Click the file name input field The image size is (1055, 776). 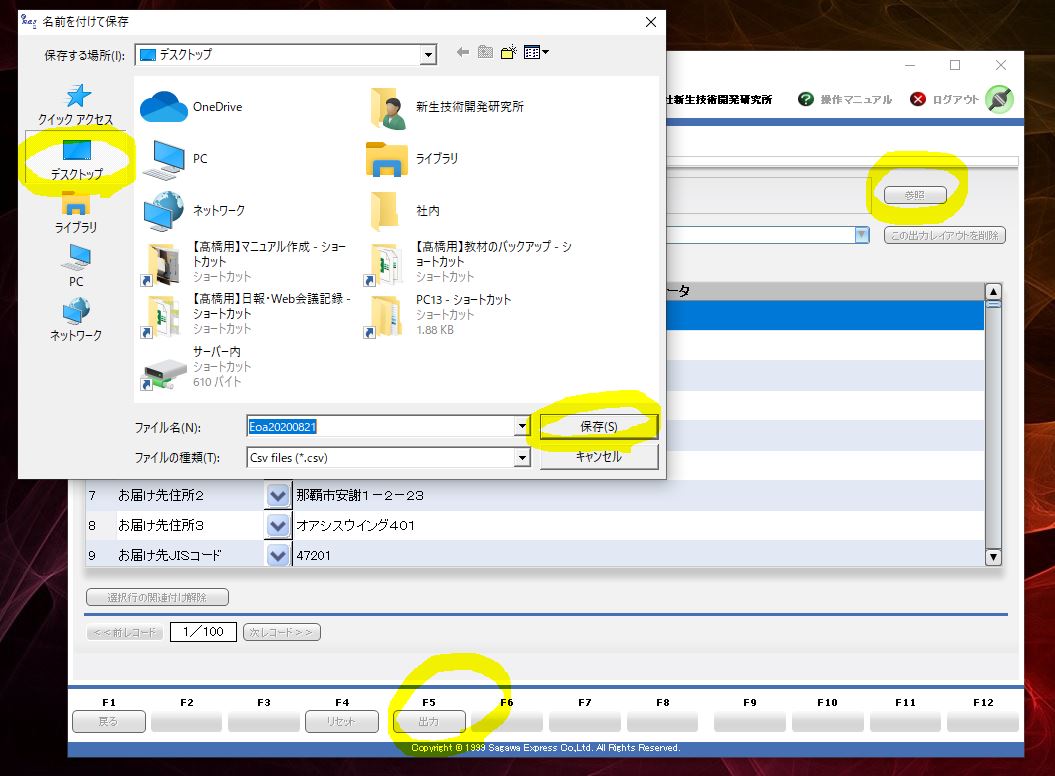380,427
